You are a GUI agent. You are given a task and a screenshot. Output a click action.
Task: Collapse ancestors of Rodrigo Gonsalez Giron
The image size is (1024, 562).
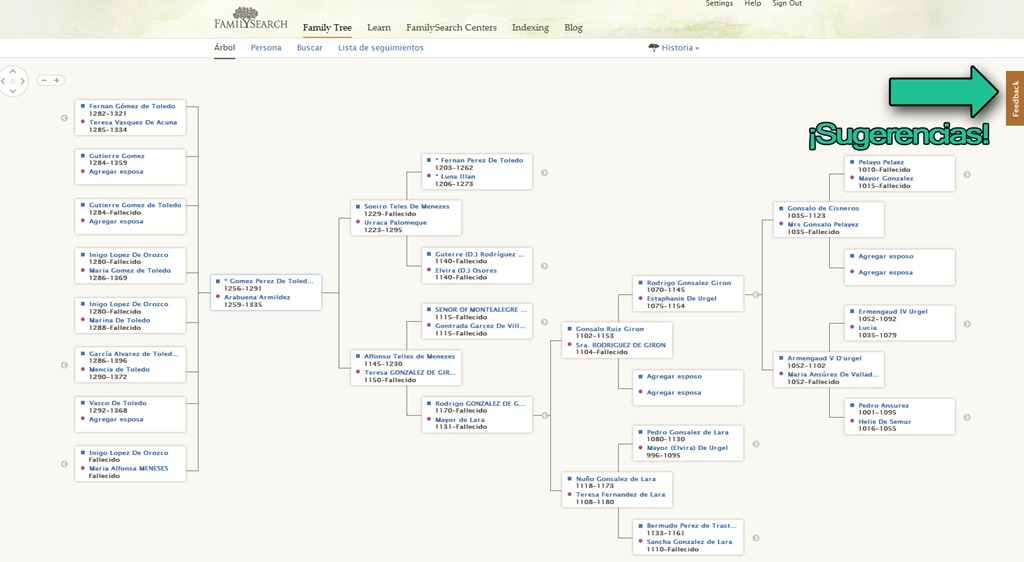tap(756, 294)
